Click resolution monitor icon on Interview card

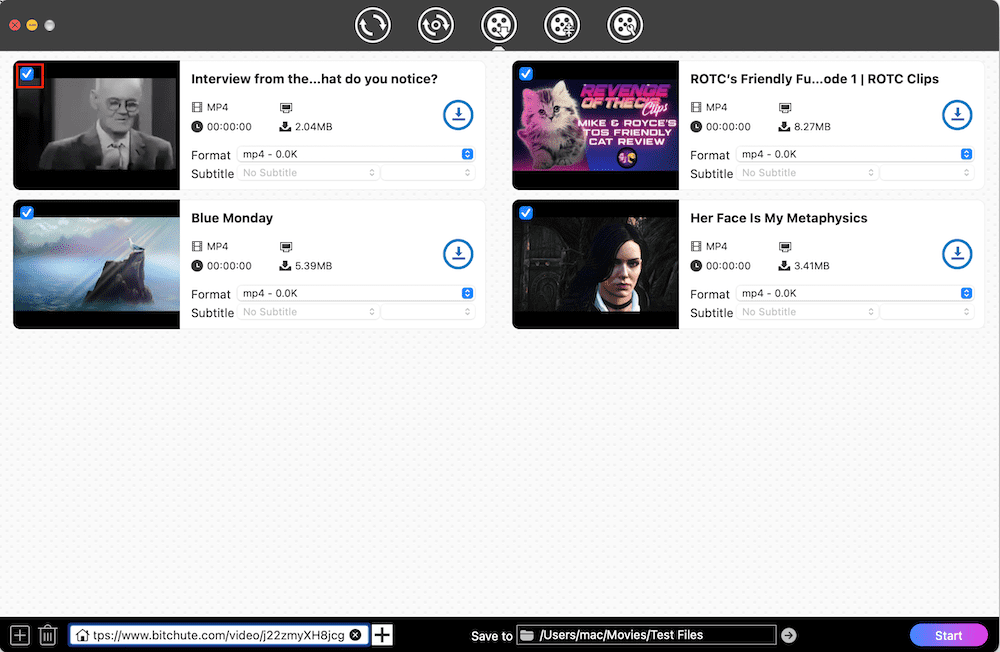click(286, 108)
